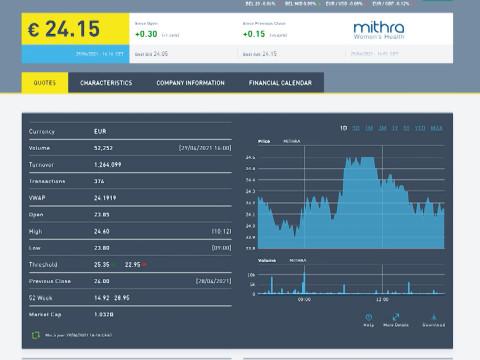
Task: Select the 1Y chart range
Action: click(x=395, y=128)
